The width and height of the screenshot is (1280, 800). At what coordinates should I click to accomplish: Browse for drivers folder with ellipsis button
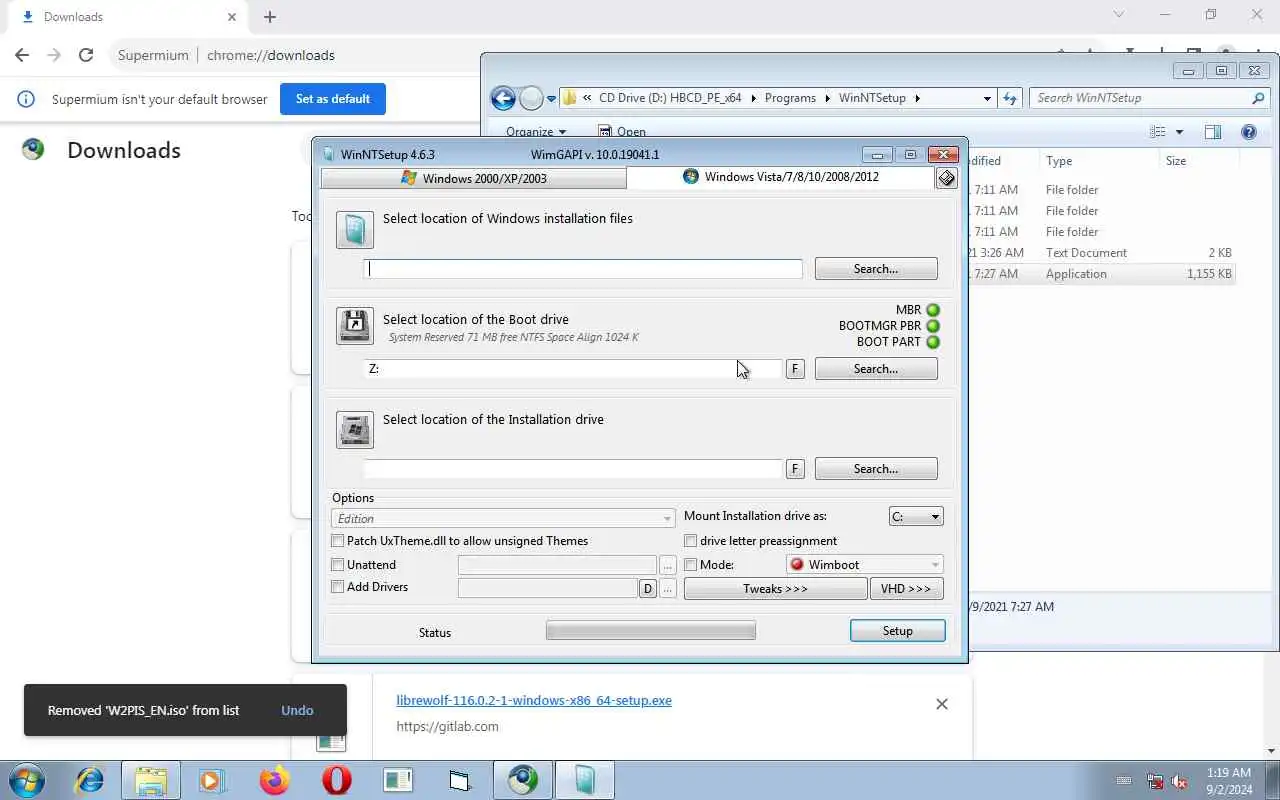coord(668,589)
